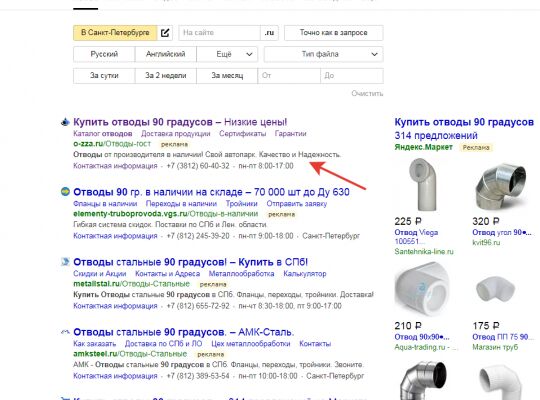Open Металлообработка sitelink
The height and width of the screenshot is (400, 540).
pyautogui.click(x=241, y=274)
